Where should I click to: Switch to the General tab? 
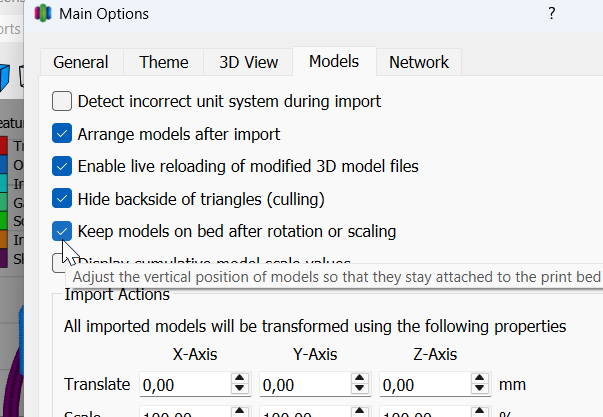pyautogui.click(x=81, y=62)
